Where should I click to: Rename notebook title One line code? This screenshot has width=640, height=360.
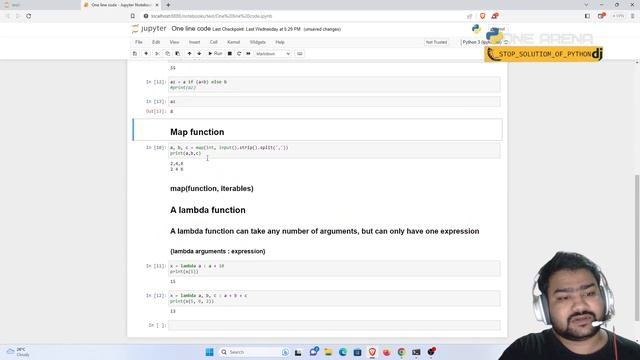[x=191, y=29]
